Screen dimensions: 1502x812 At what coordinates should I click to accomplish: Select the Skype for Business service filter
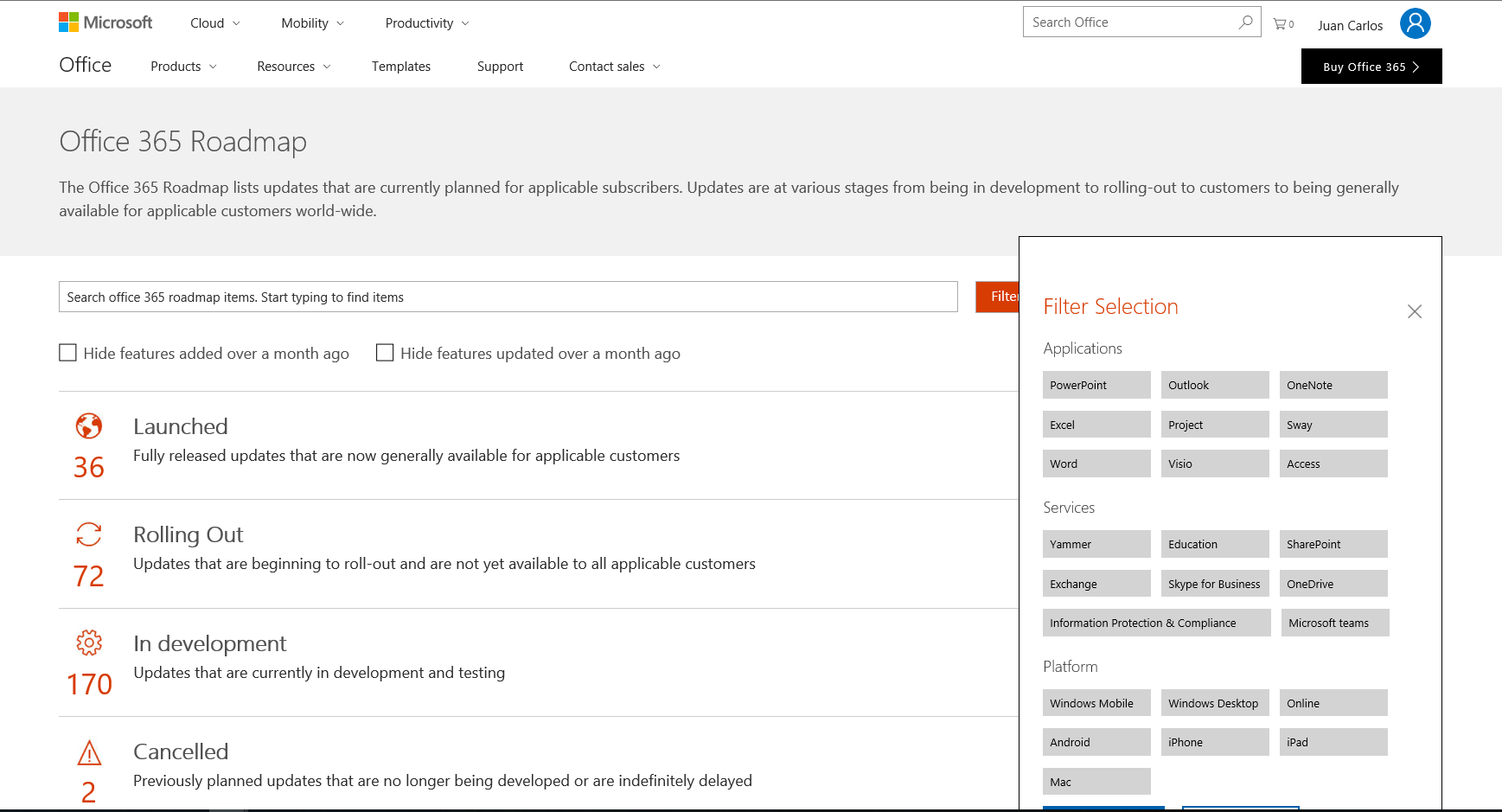[x=1214, y=584]
